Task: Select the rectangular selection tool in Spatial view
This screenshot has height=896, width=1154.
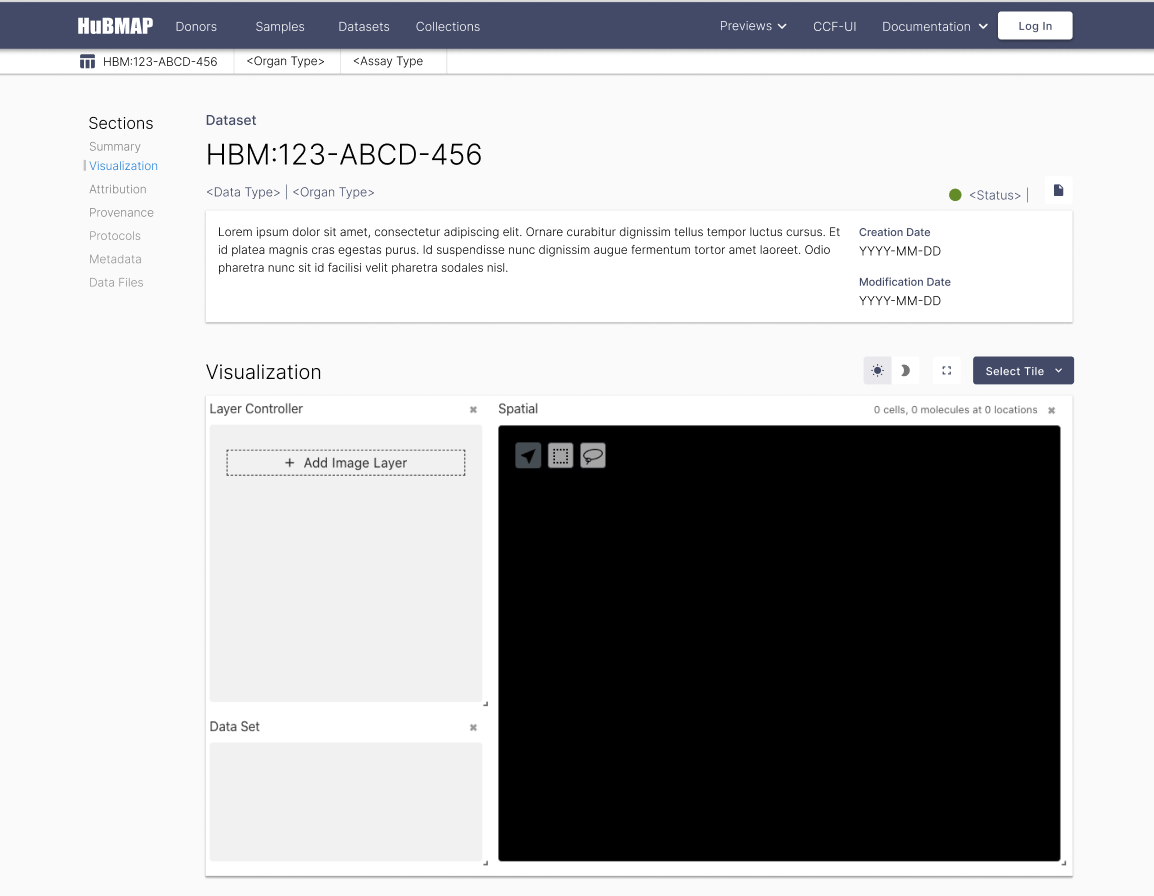Action: pos(561,455)
